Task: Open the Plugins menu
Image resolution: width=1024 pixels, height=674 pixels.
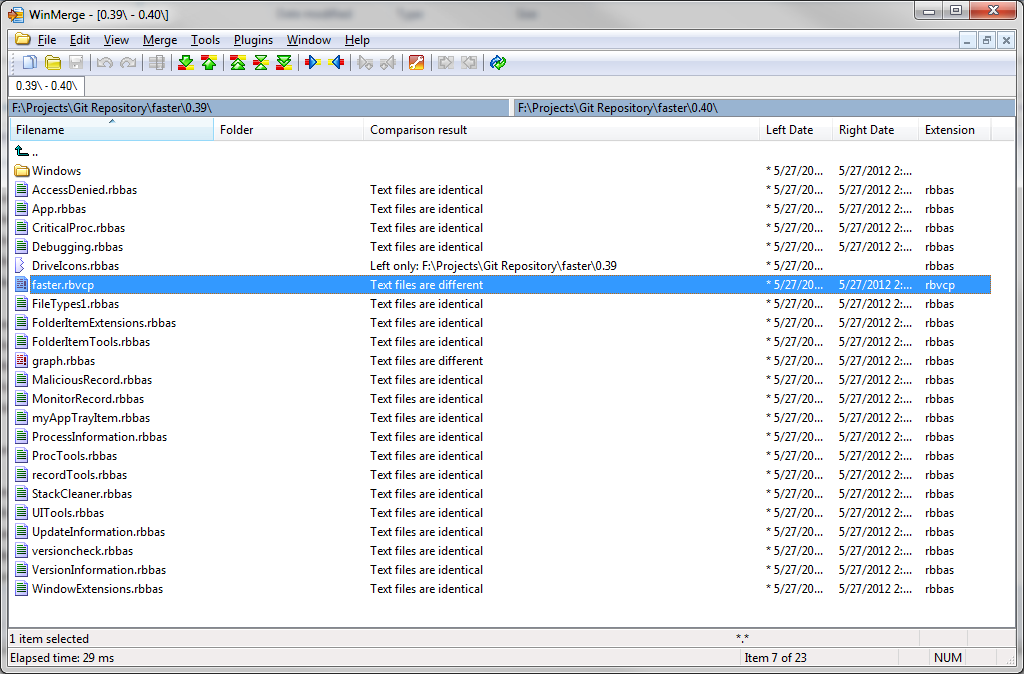Action: click(253, 40)
